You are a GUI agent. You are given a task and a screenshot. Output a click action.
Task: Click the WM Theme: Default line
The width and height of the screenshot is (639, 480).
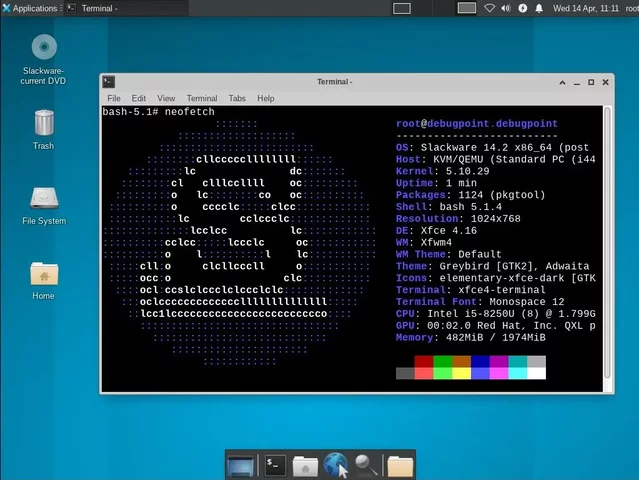(x=449, y=254)
